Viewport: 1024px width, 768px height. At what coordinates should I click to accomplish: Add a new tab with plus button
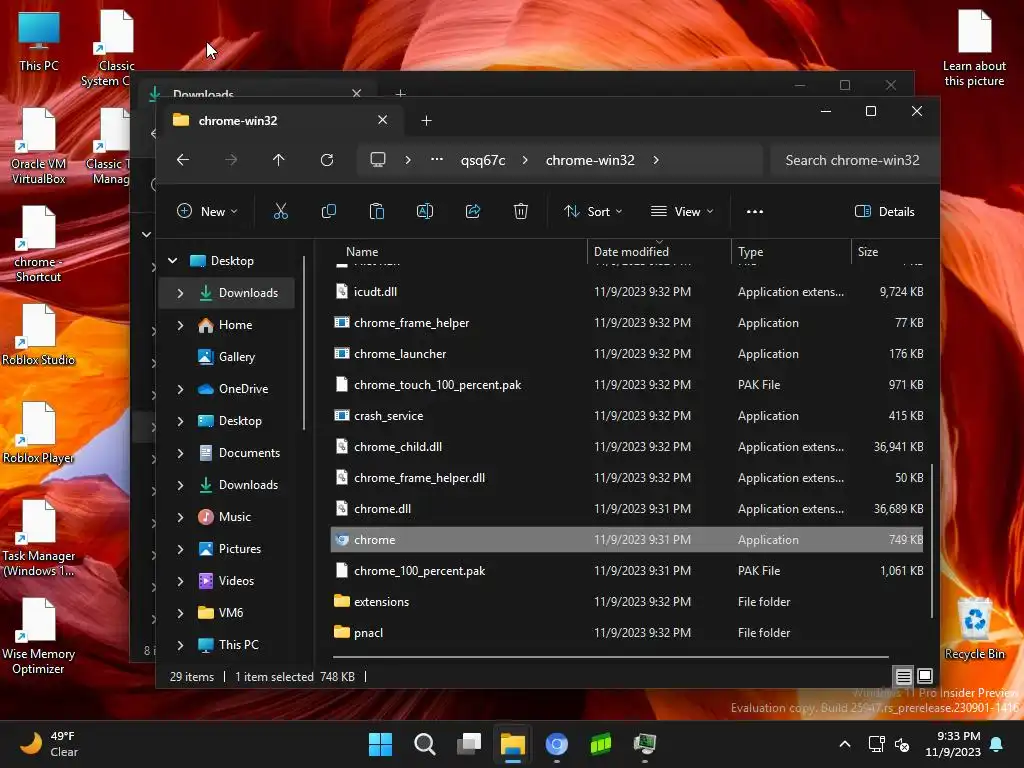[426, 120]
